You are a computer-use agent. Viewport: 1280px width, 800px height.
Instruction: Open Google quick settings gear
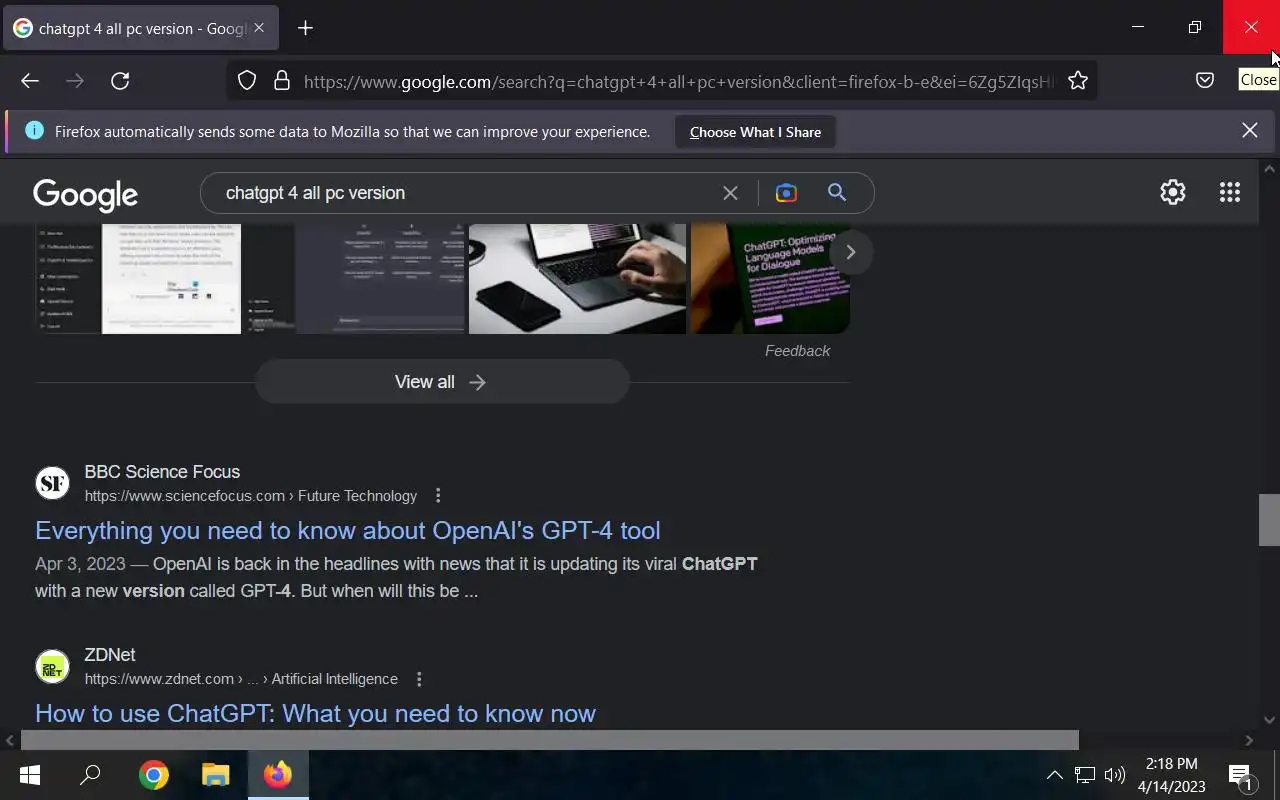[x=1172, y=192]
